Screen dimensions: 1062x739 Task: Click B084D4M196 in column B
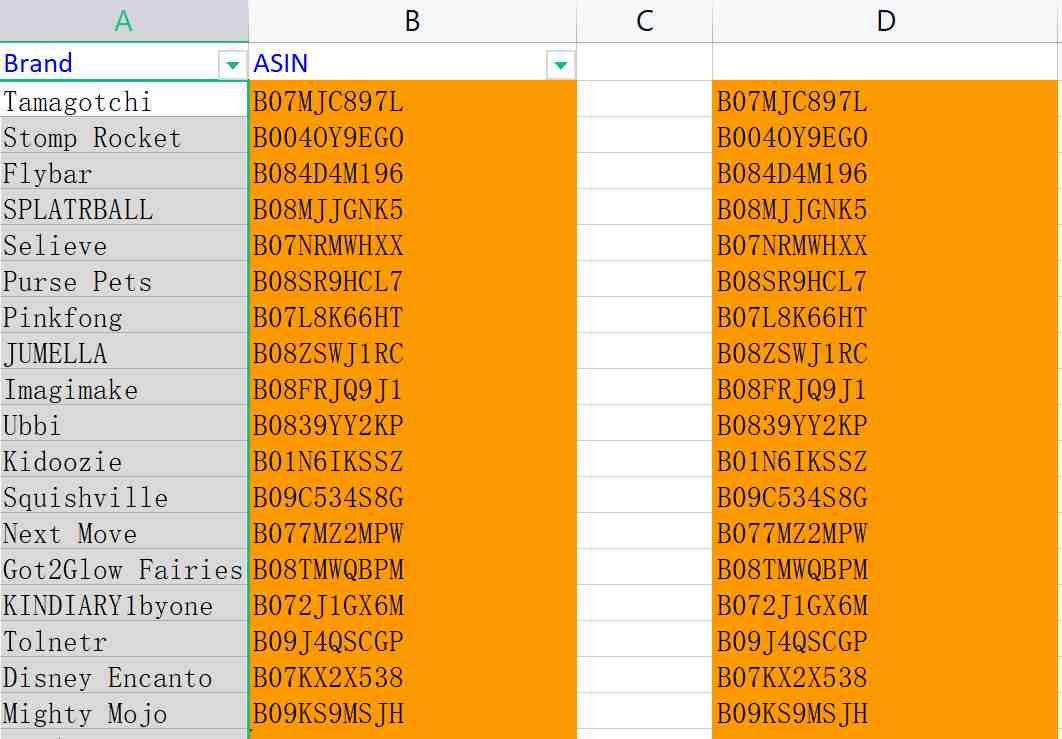point(412,173)
